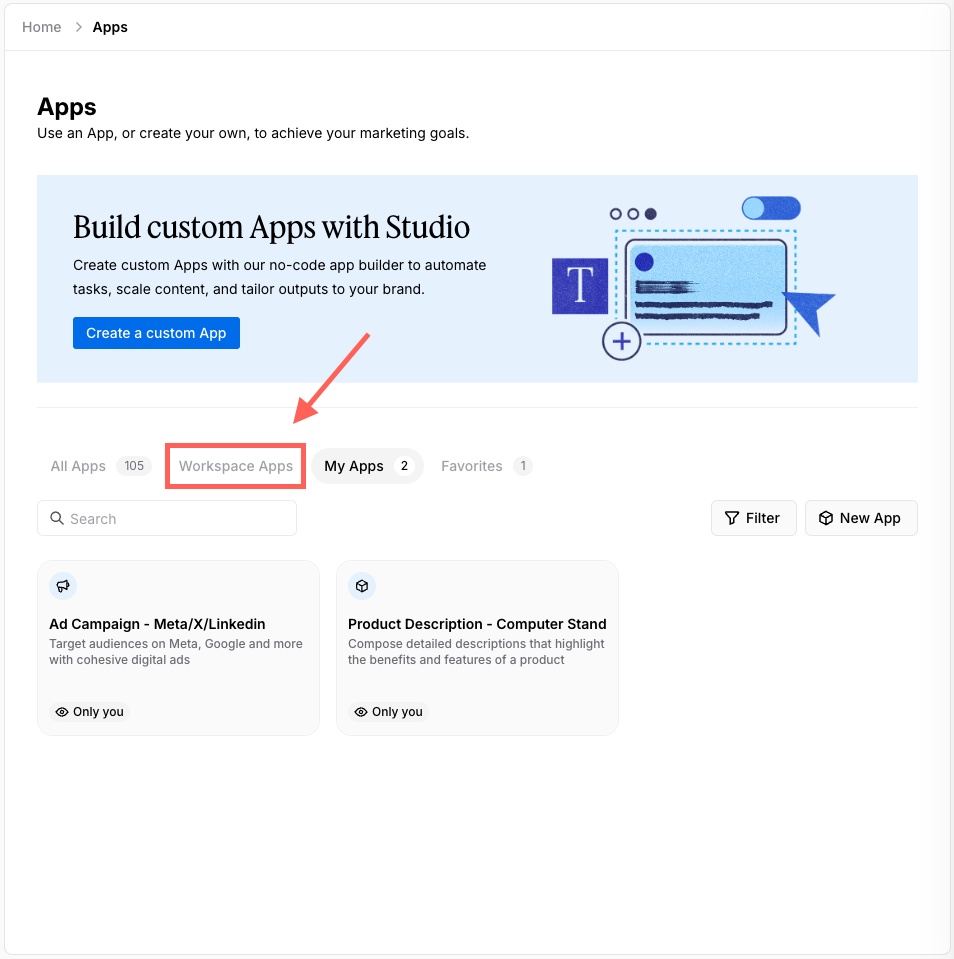Viewport: 954px width, 959px height.
Task: Click the megaphone icon on Ad Campaign card
Action: click(63, 586)
